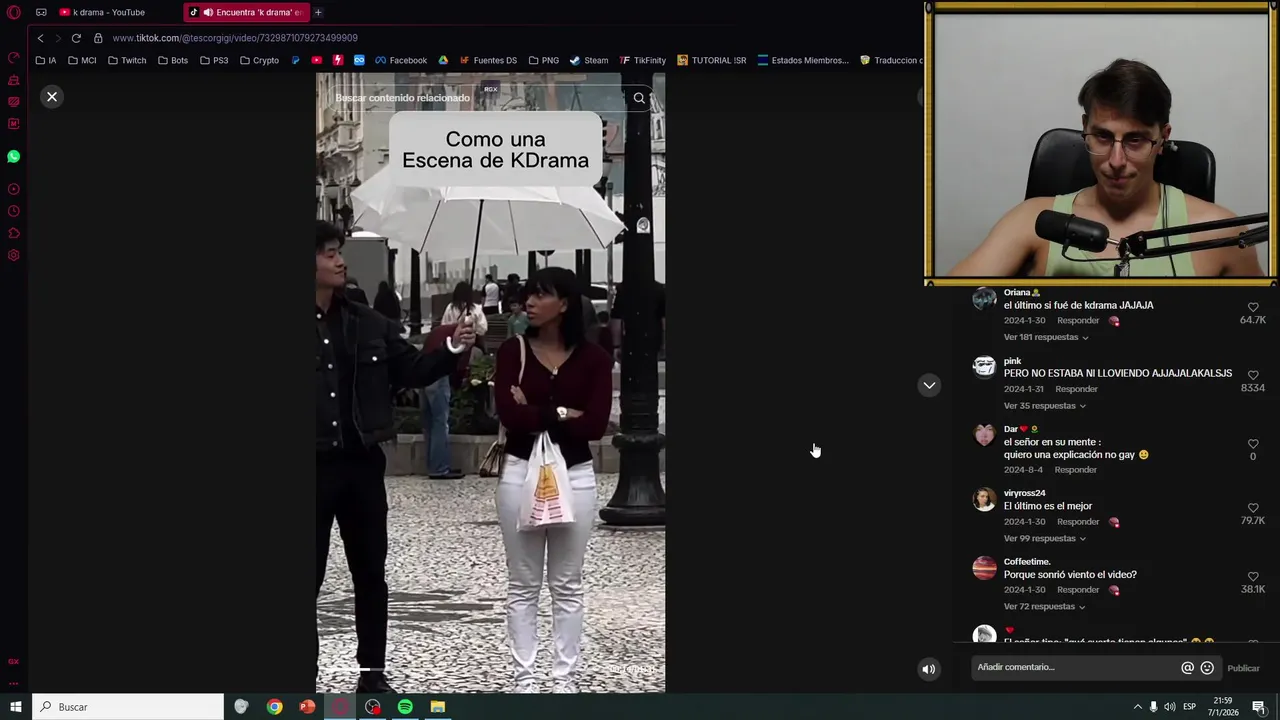Expand 'Ver 35 respuestas' under pink's comment
1280x720 pixels.
(1044, 406)
